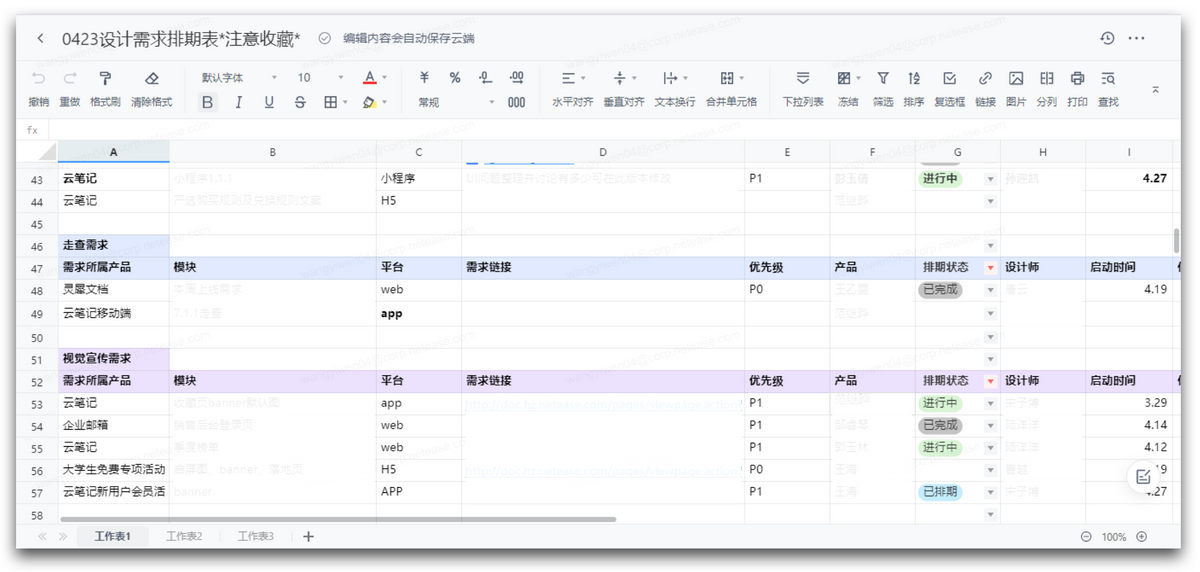The height and width of the screenshot is (572, 1200).
Task: Click the vertical scrollbar thumb
Action: tap(1176, 241)
